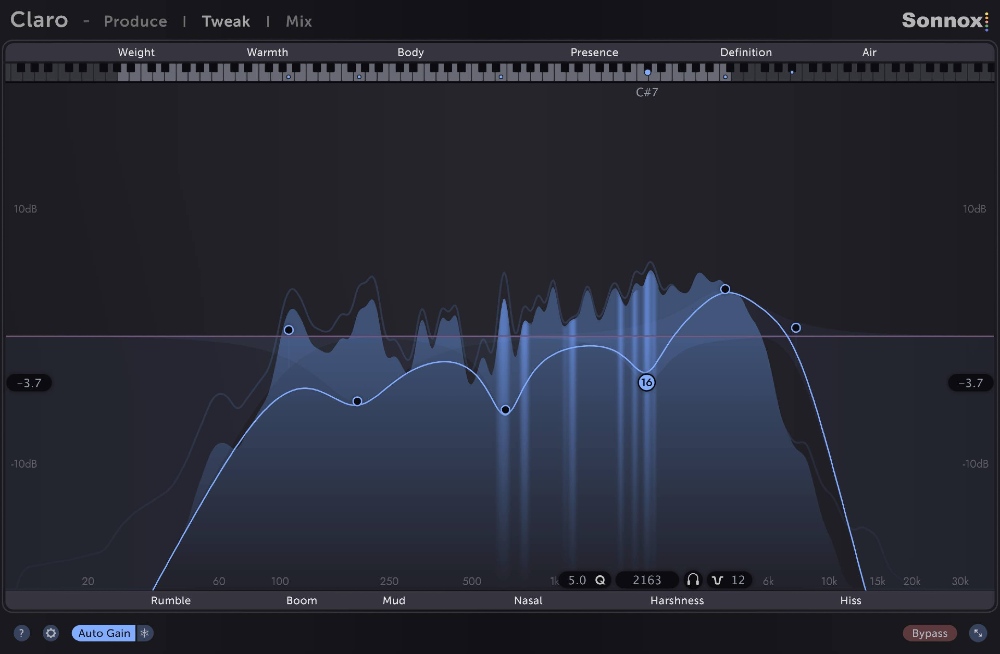Click the Hiss band label
Viewport: 1000px width, 654px height.
[x=850, y=600]
